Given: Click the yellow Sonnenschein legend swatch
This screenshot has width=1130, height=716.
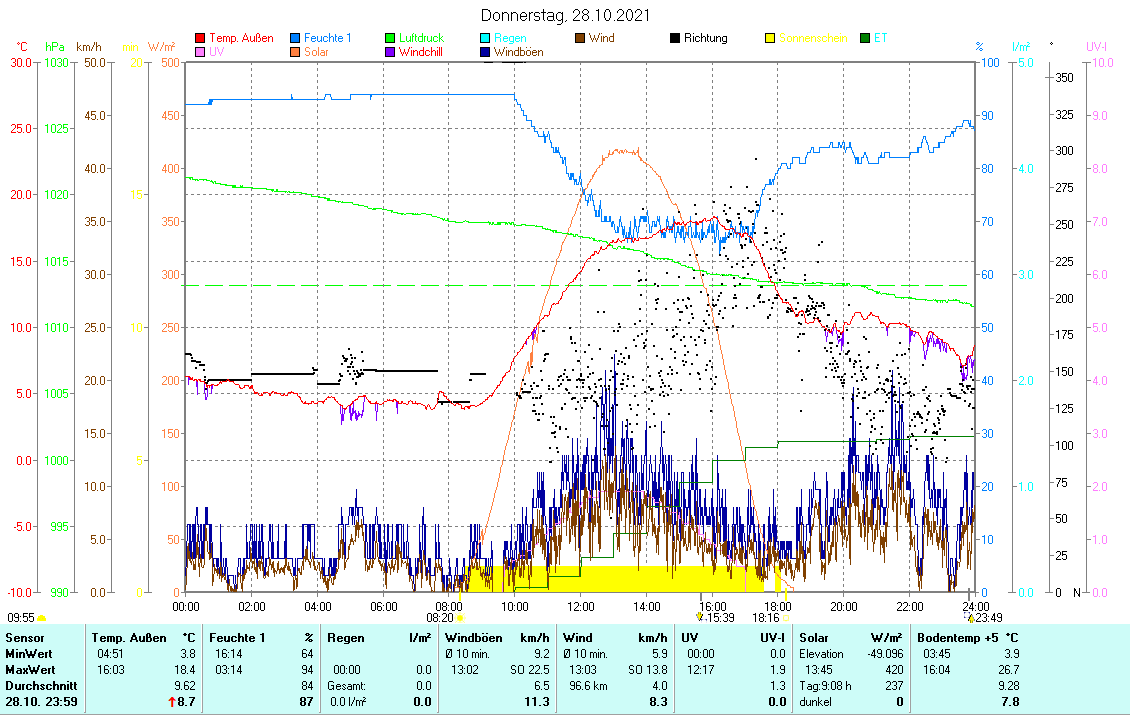Looking at the screenshot, I should (770, 38).
